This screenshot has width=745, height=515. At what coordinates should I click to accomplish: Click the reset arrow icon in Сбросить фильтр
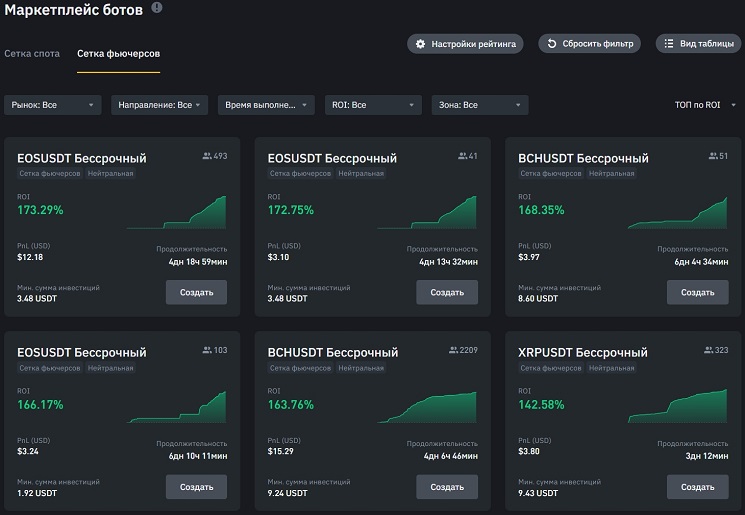(552, 44)
